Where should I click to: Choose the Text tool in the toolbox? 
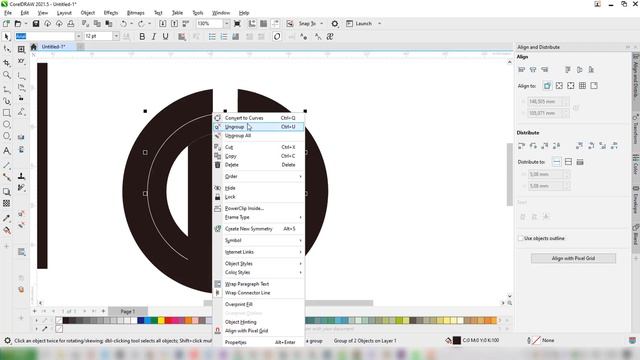(7, 151)
